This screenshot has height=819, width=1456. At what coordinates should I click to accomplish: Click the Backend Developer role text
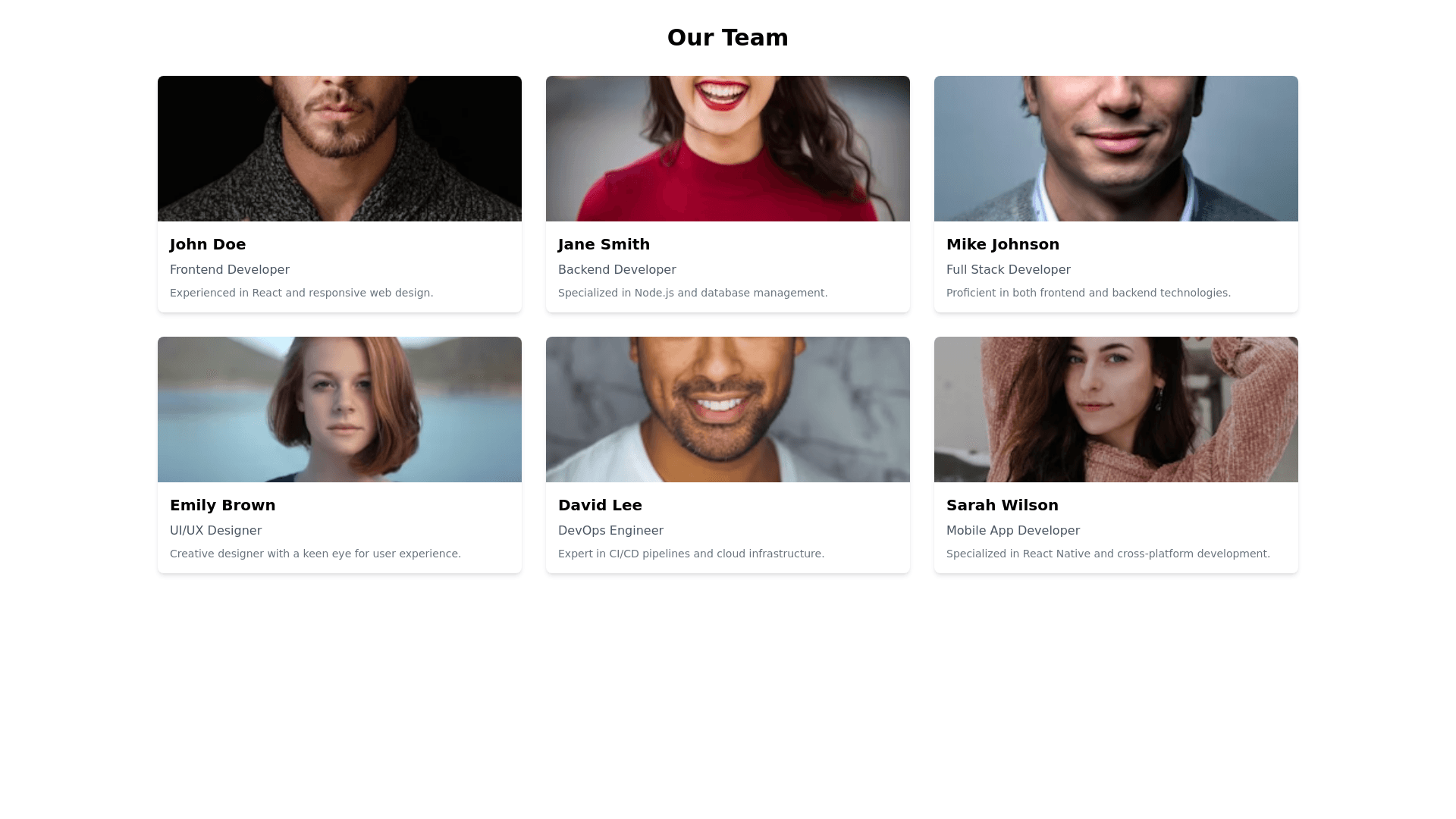617,270
